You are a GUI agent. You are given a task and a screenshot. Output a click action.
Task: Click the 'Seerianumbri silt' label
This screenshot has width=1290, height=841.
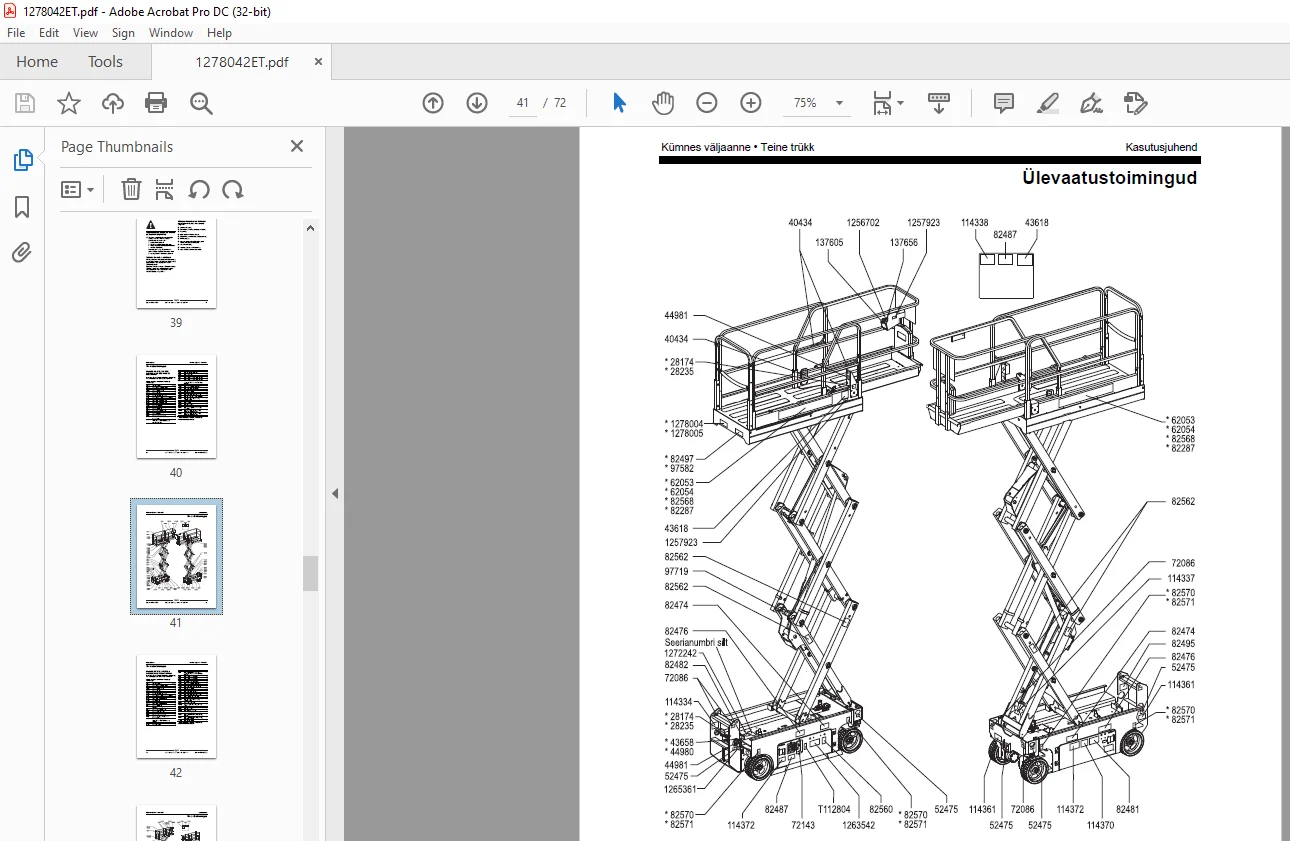(696, 642)
